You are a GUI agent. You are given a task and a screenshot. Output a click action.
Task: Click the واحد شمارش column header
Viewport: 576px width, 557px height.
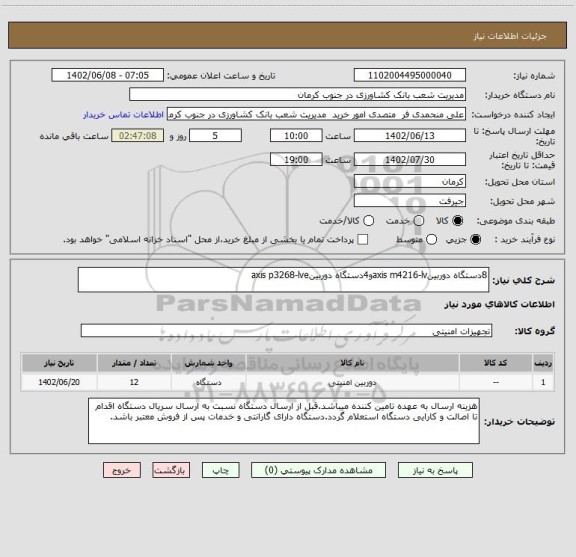[208, 363]
